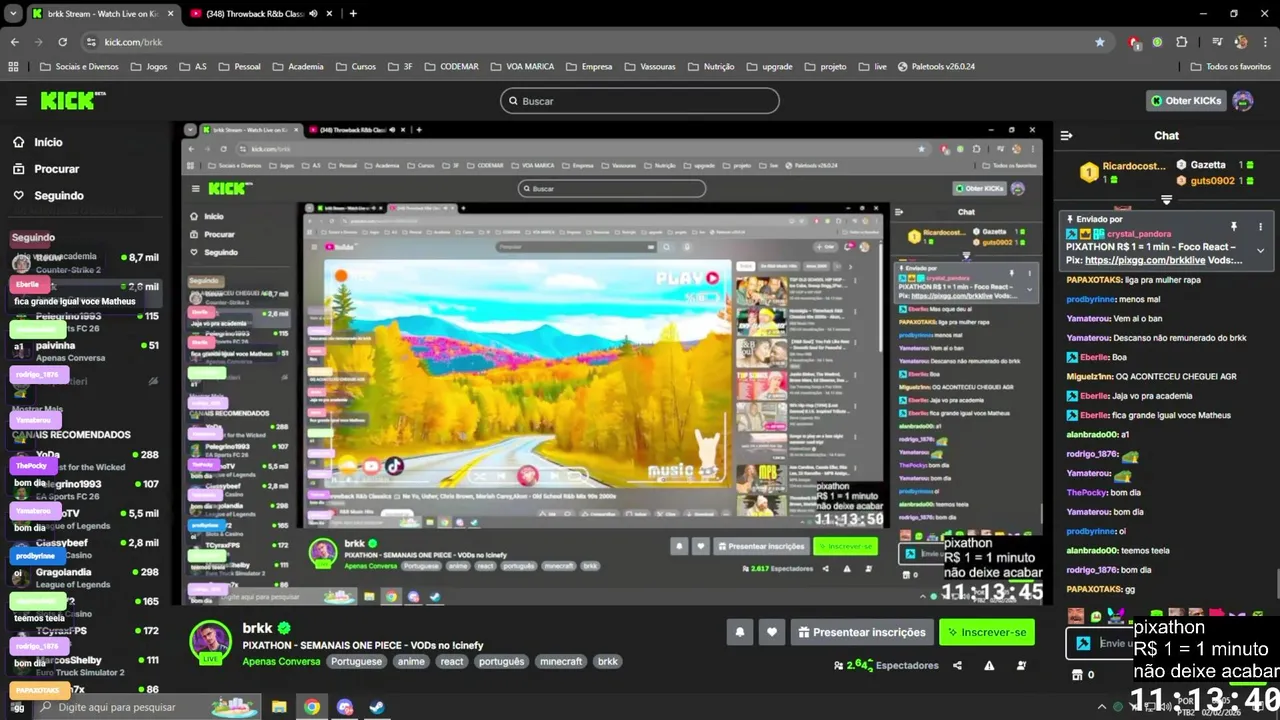This screenshot has width=1280, height=720.
Task: Expand gift leaderboard with down arrow
Action: pos(1166,200)
